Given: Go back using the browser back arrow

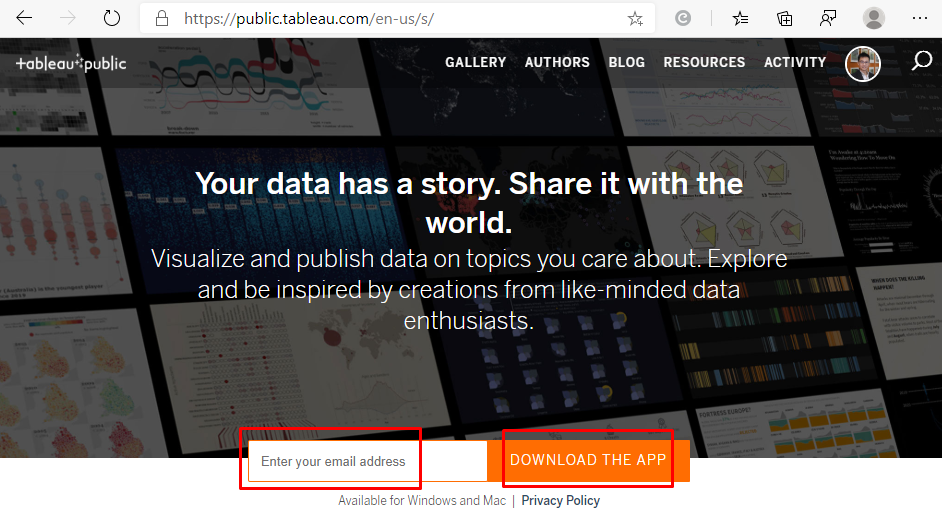Looking at the screenshot, I should (24, 19).
